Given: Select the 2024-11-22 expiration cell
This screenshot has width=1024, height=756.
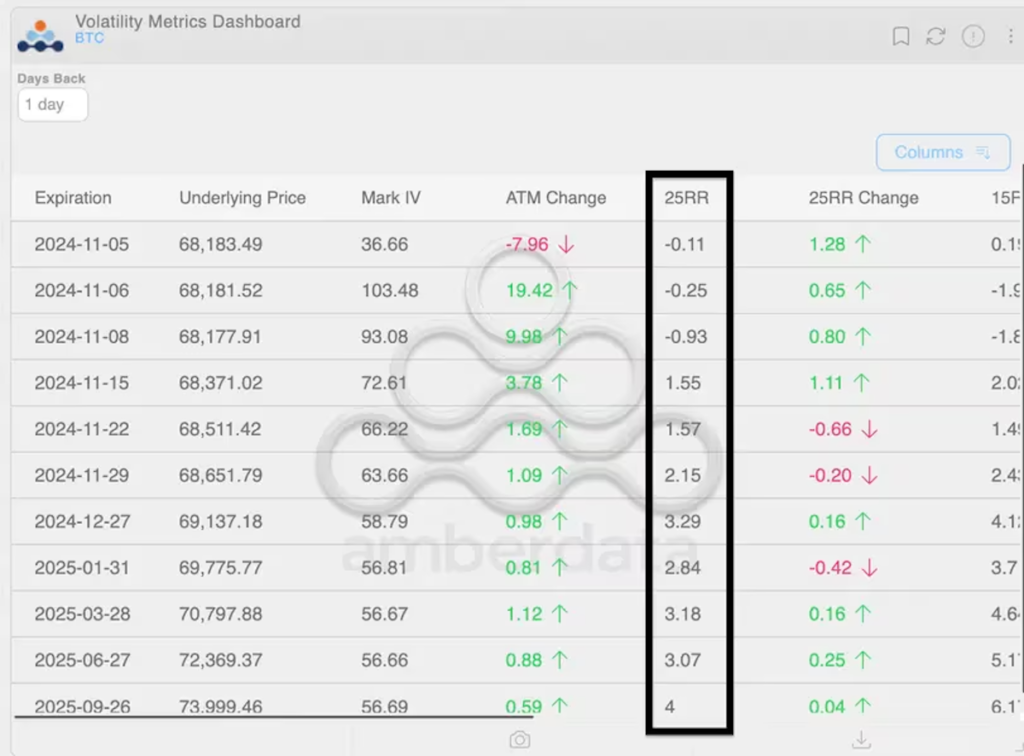Looking at the screenshot, I should pyautogui.click(x=82, y=429).
